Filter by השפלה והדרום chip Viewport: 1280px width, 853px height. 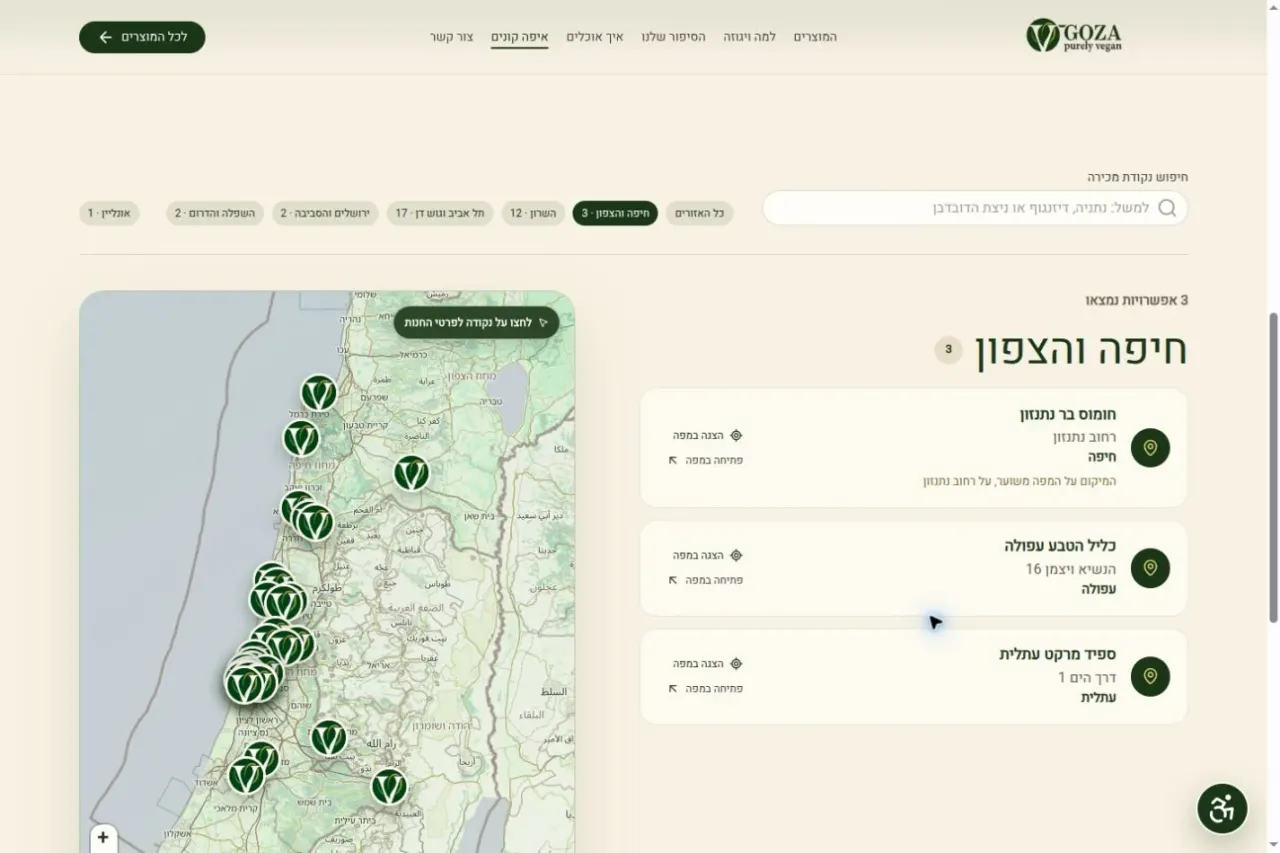[215, 213]
